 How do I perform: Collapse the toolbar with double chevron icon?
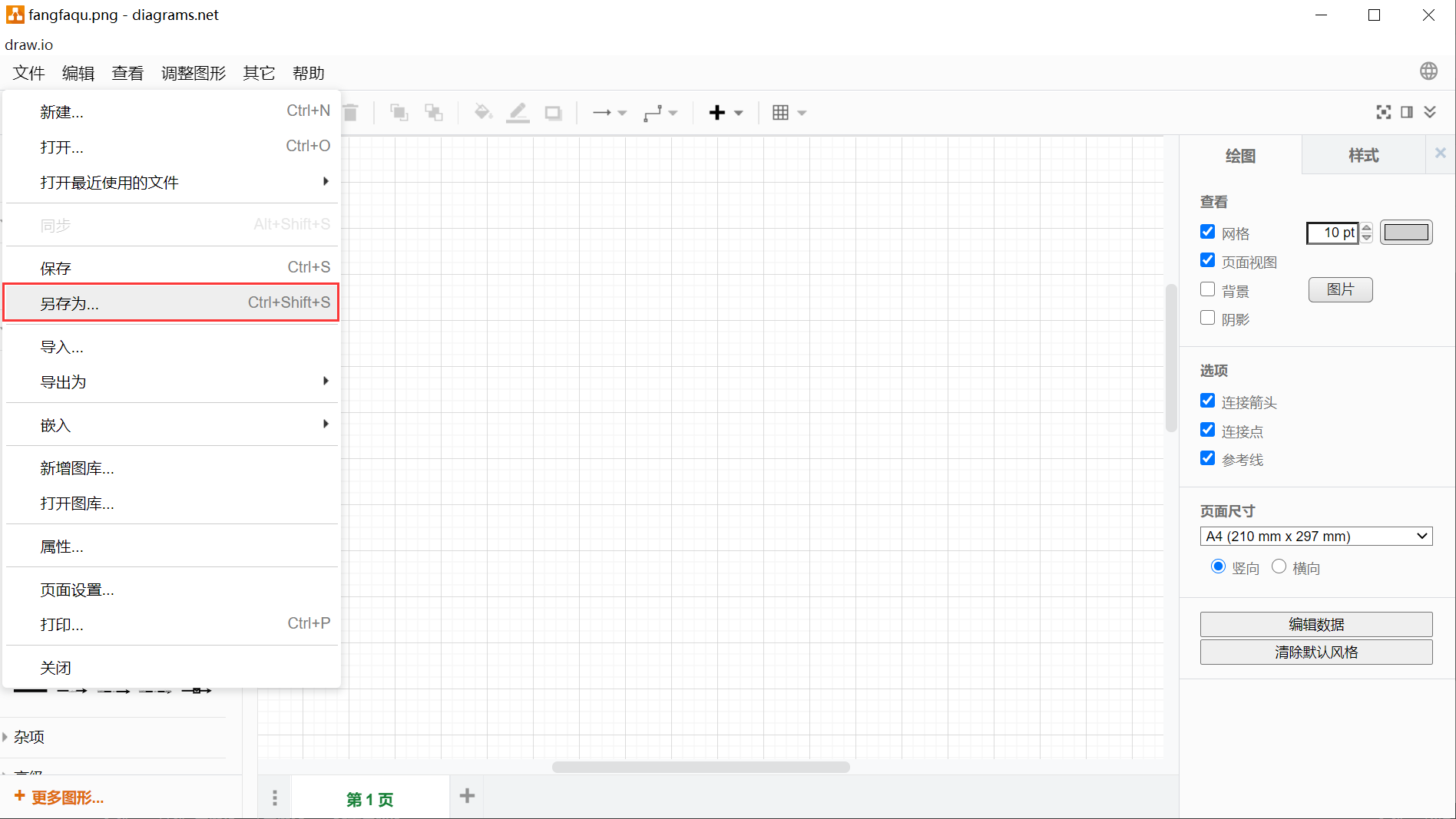[1430, 112]
